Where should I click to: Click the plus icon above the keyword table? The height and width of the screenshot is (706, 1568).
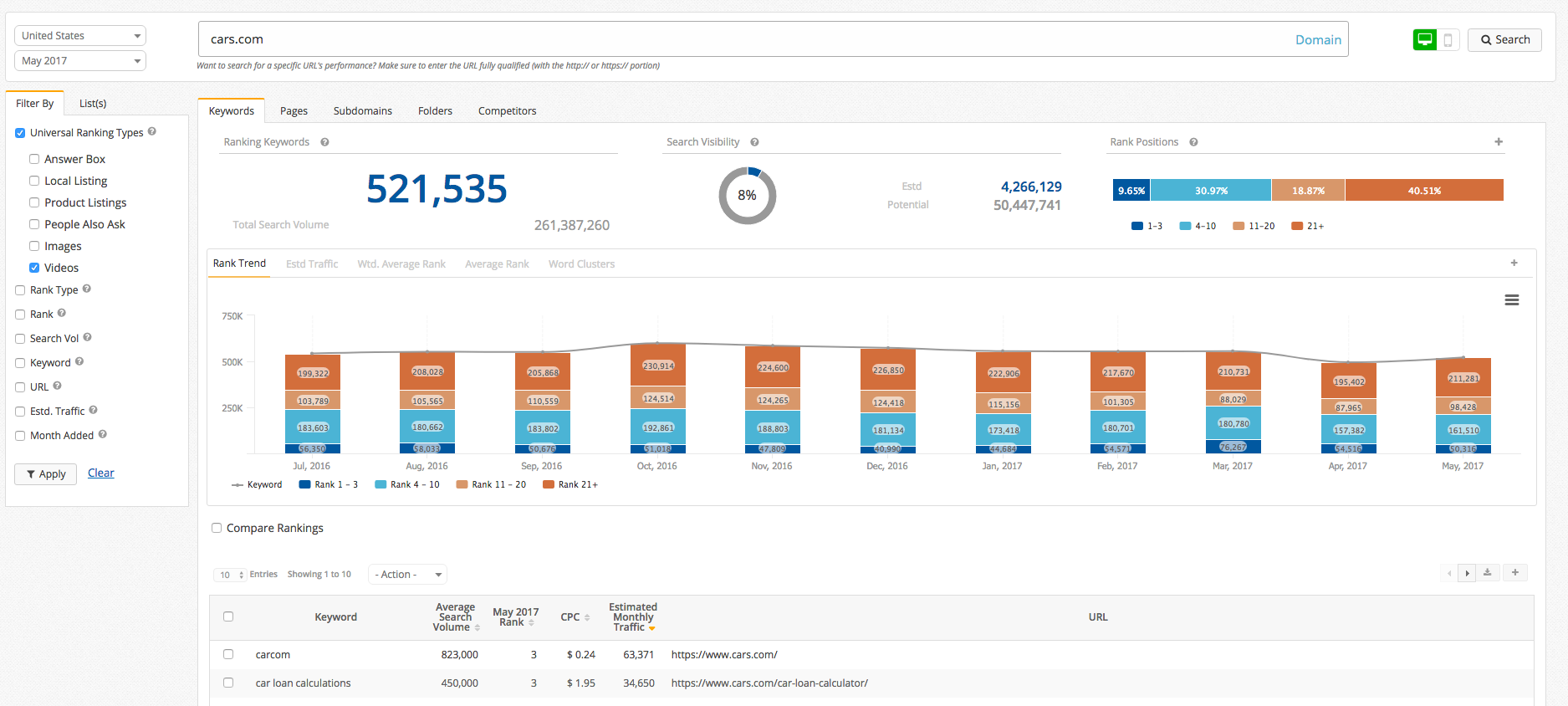1514,572
